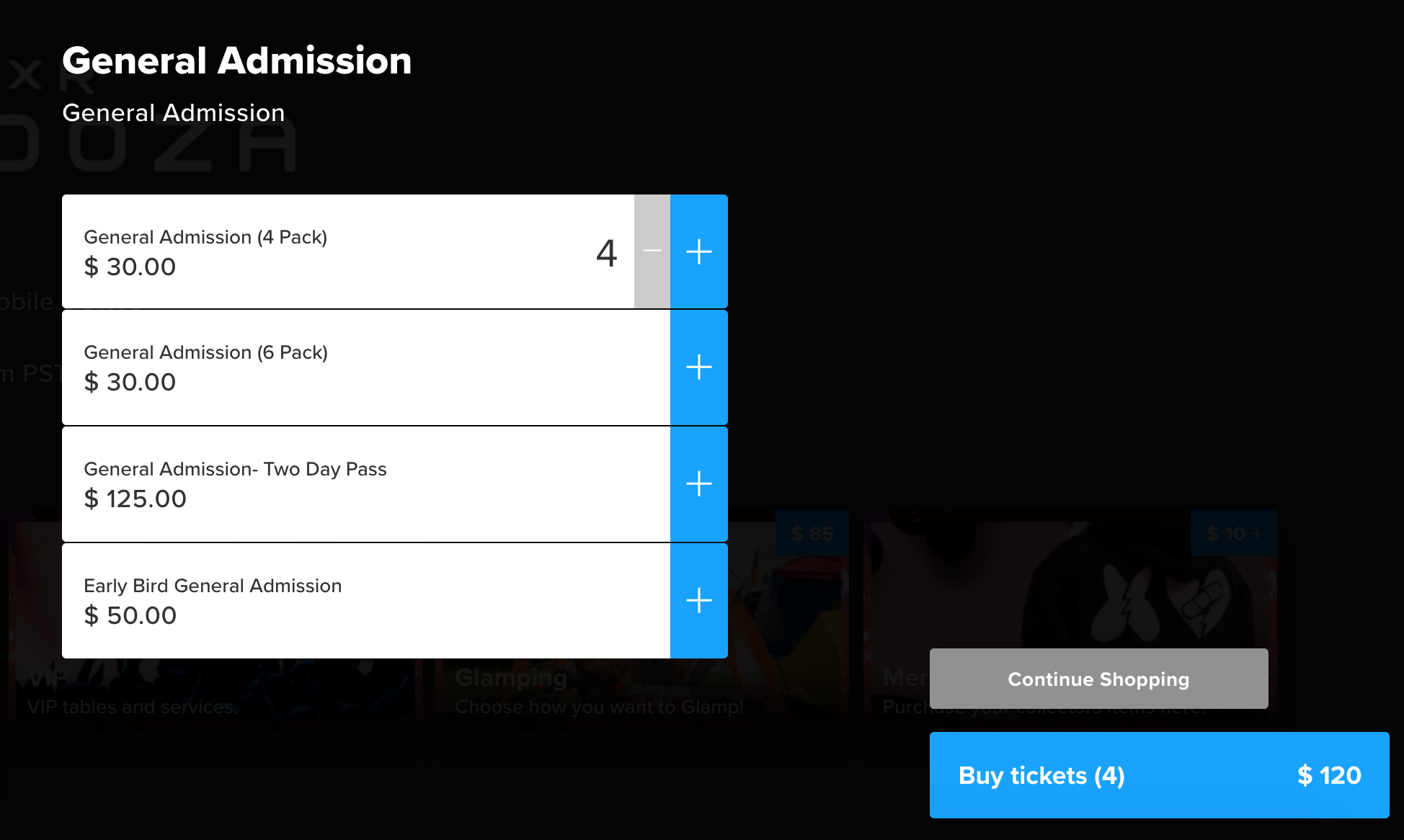Click the Early Bird General Admission label
The height and width of the screenshot is (840, 1404).
click(x=213, y=586)
